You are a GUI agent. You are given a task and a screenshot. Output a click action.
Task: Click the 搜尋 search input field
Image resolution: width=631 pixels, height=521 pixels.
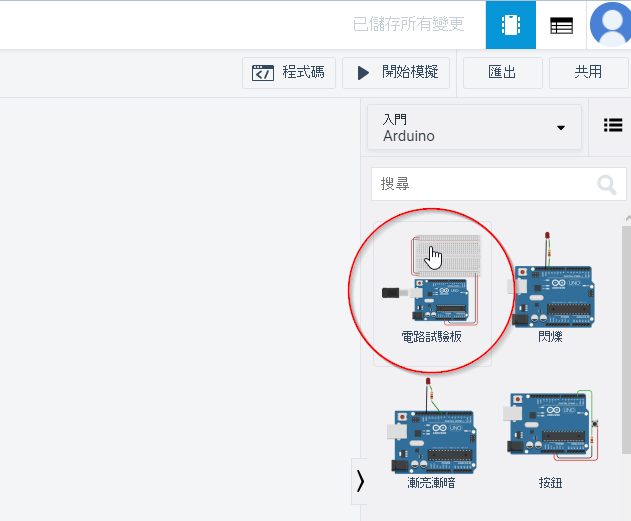point(480,185)
